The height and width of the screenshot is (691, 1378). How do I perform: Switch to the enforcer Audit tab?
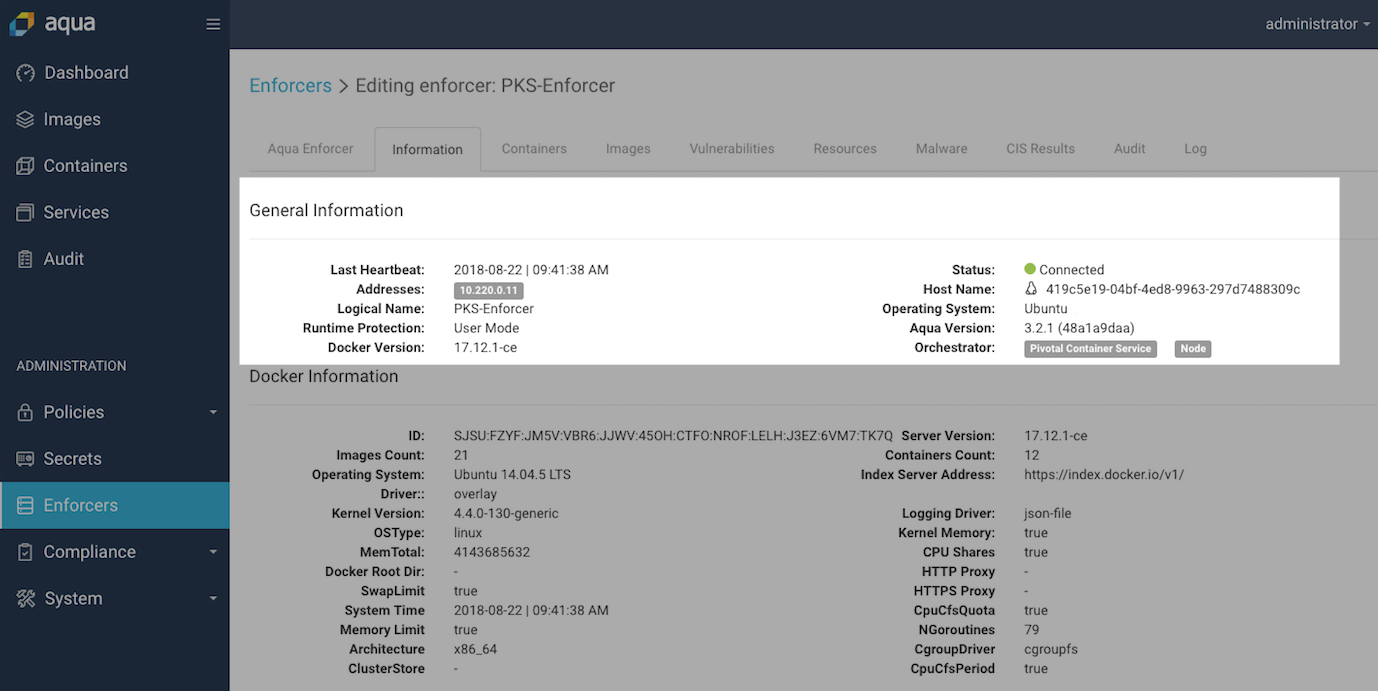(1130, 148)
